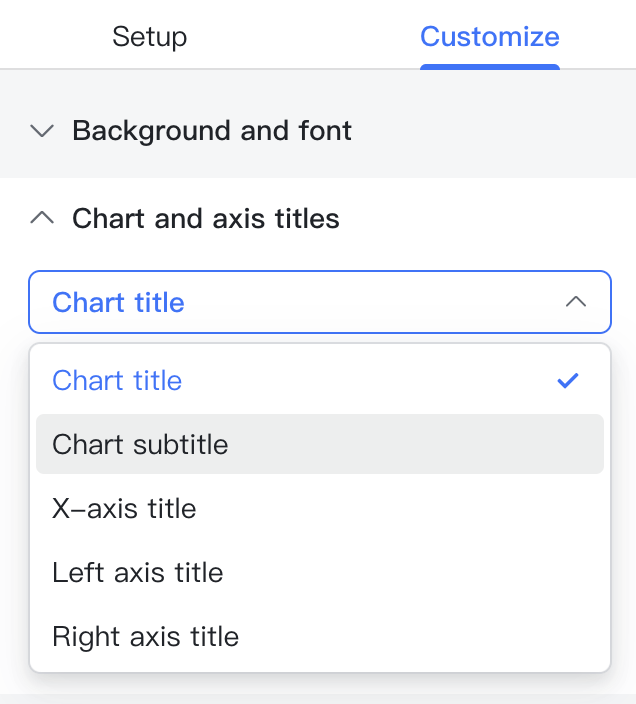Close the title type dropdown using its arrow

pos(576,302)
